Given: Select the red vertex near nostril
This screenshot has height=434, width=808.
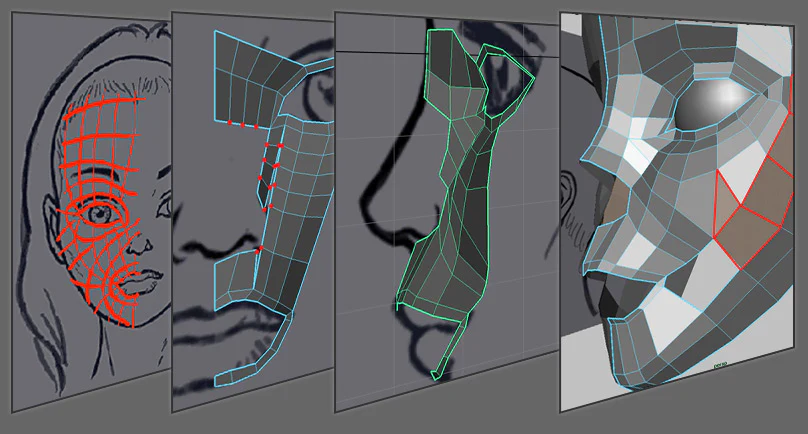Looking at the screenshot, I should [x=260, y=249].
